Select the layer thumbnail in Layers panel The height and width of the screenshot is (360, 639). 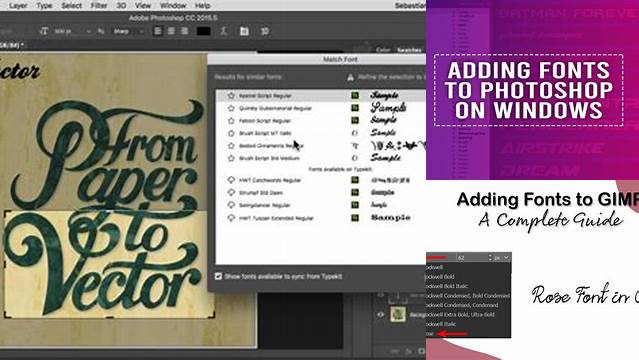pos(398,314)
